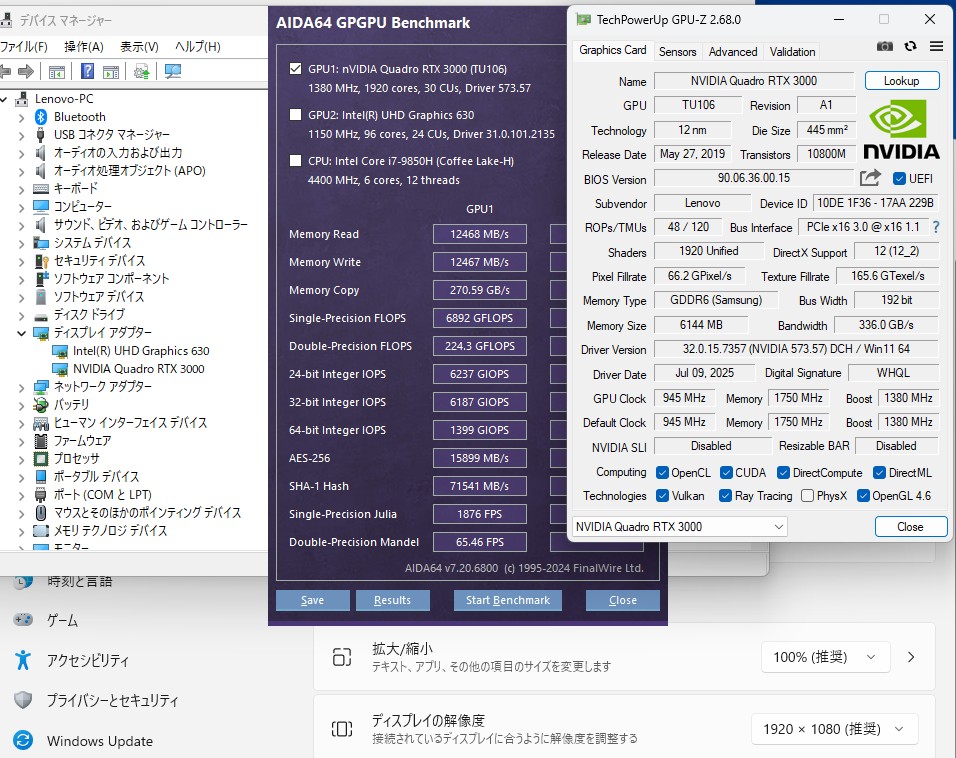The image size is (956, 758).
Task: Click the accessibility icon in Settings sidebar
Action: (x=23, y=660)
